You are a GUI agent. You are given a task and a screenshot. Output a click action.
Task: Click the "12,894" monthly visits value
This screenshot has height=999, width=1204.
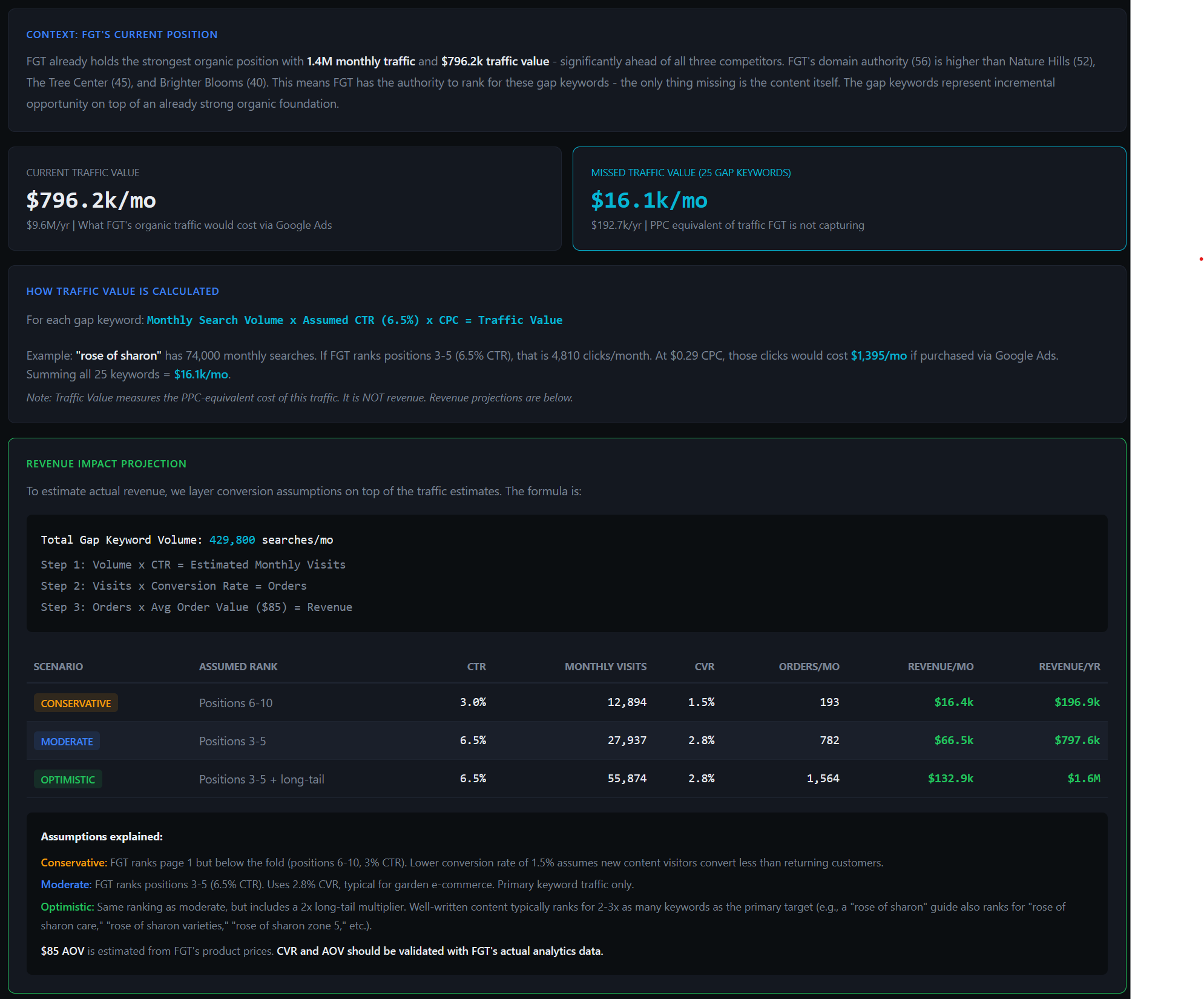627,702
